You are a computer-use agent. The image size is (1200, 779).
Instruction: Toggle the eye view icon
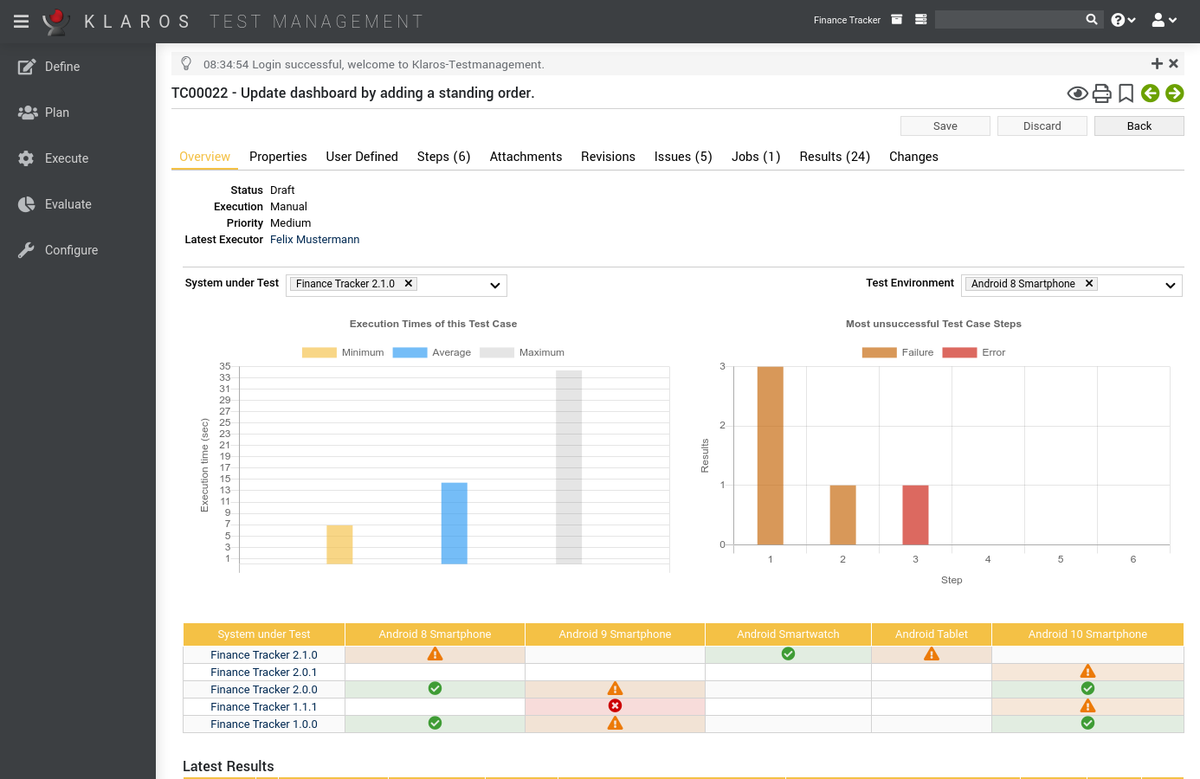pos(1078,94)
